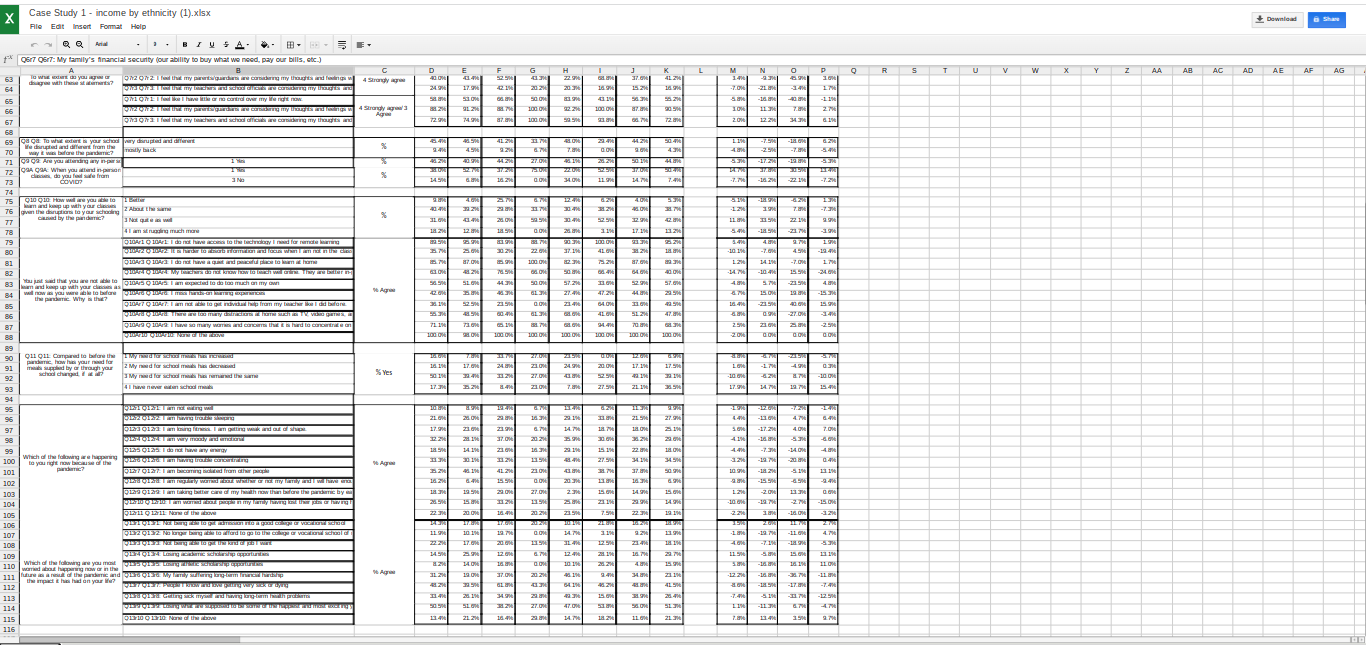Screen dimensions: 1366x645
Task: Apply strikethrough formatting
Action: (x=225, y=44)
